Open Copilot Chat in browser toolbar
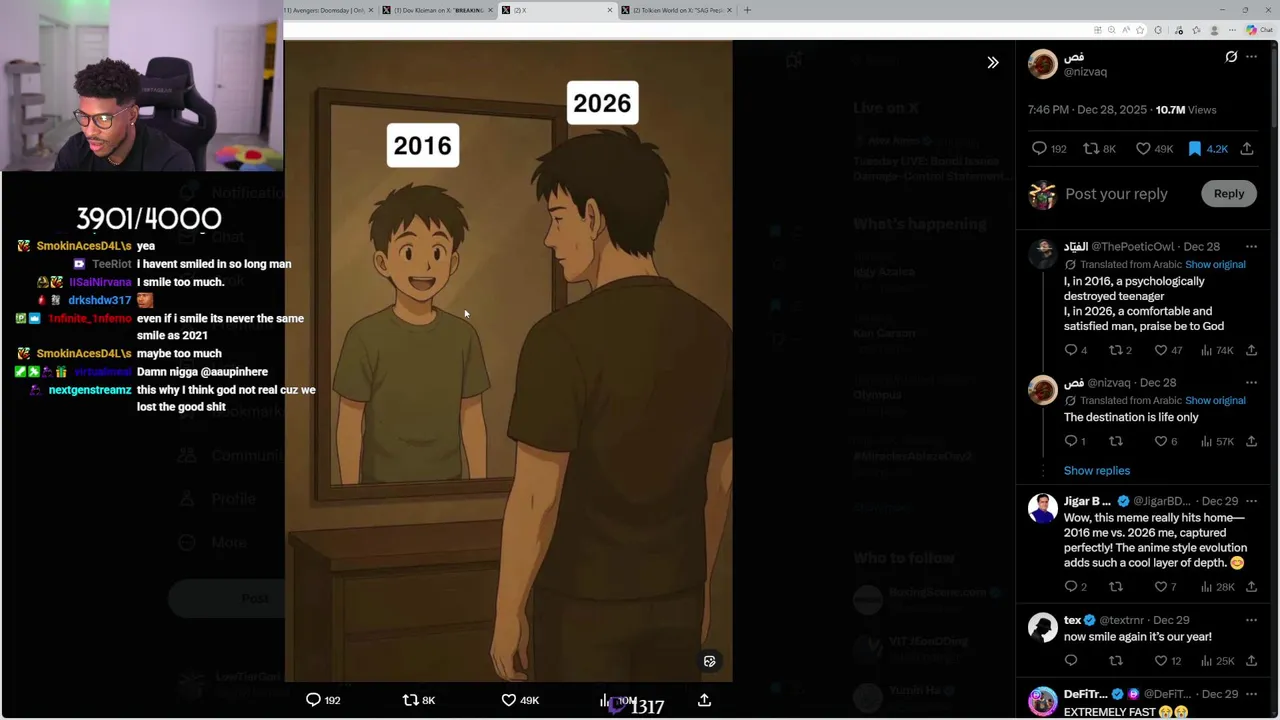The image size is (1280, 720). [x=1258, y=30]
